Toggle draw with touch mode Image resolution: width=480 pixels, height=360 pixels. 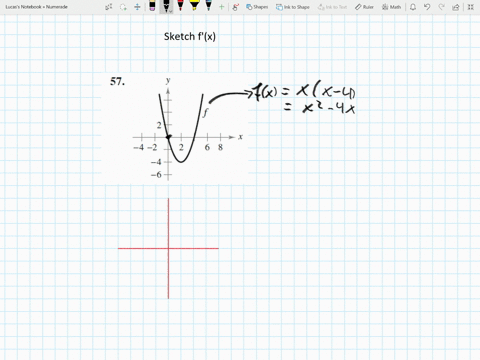236,7
